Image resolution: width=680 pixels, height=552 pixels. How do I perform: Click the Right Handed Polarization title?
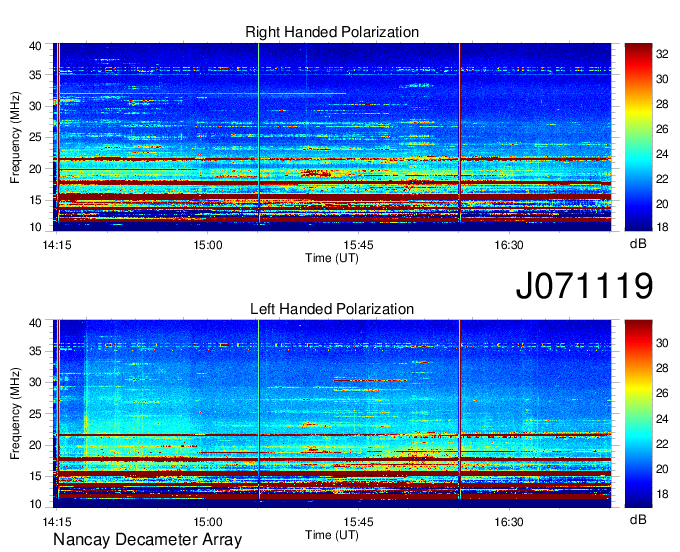[332, 32]
